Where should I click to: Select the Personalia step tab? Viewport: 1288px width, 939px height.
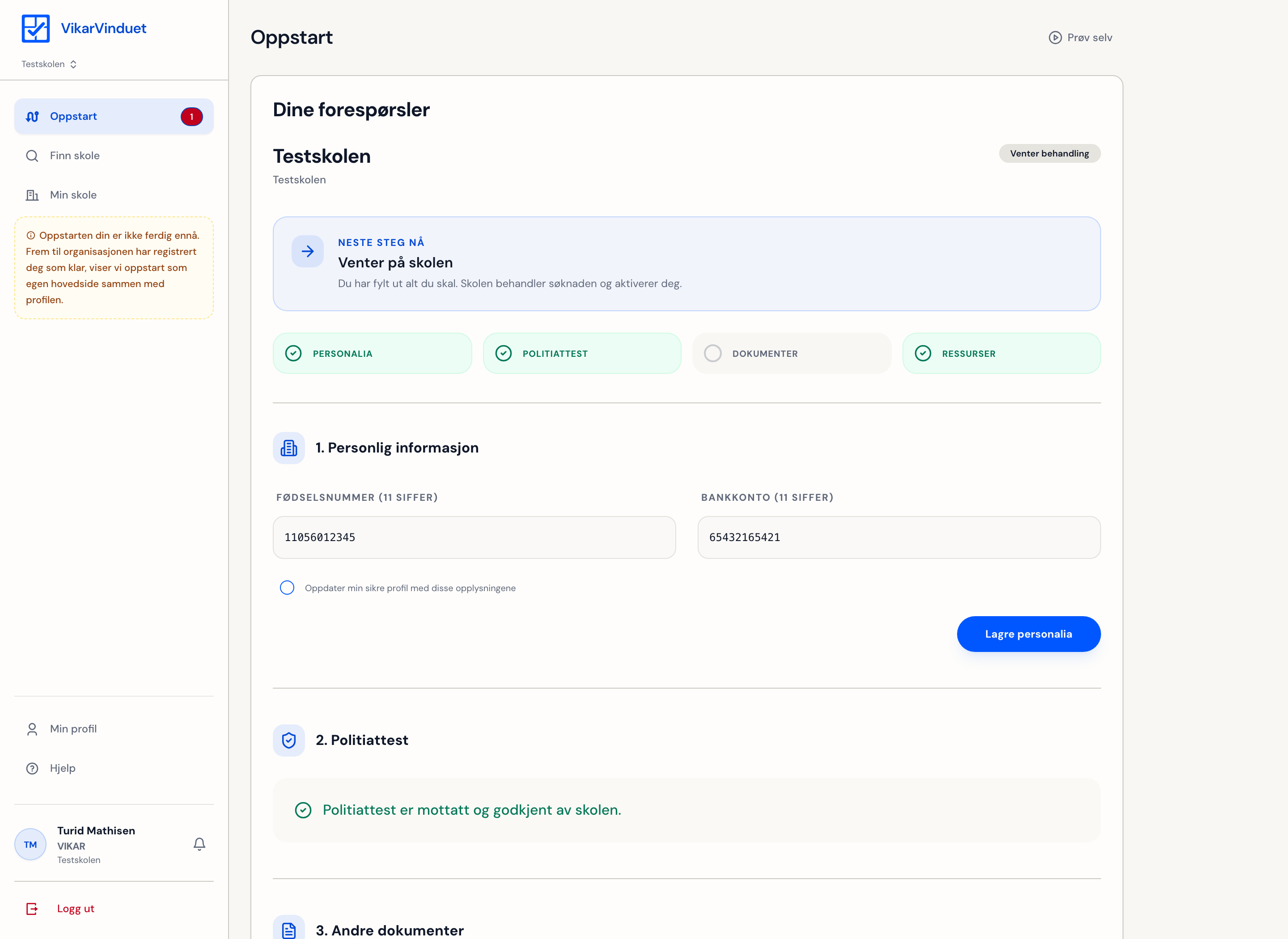click(x=372, y=354)
